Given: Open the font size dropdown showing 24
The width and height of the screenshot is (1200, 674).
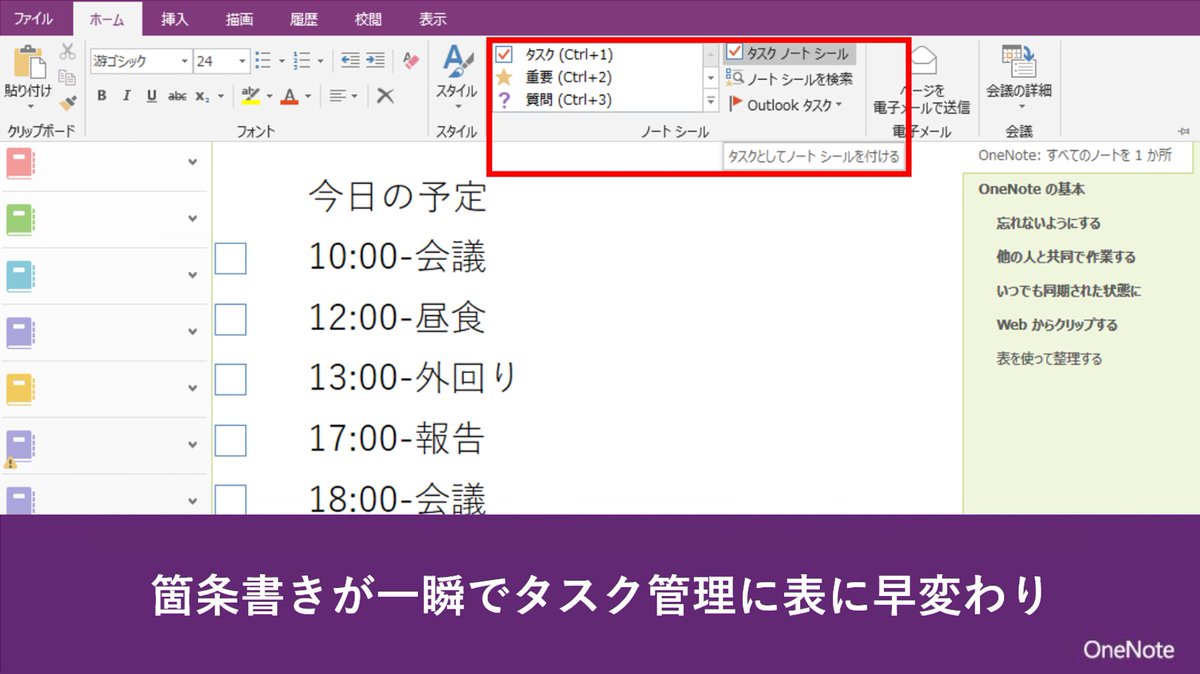Looking at the screenshot, I should (x=243, y=61).
